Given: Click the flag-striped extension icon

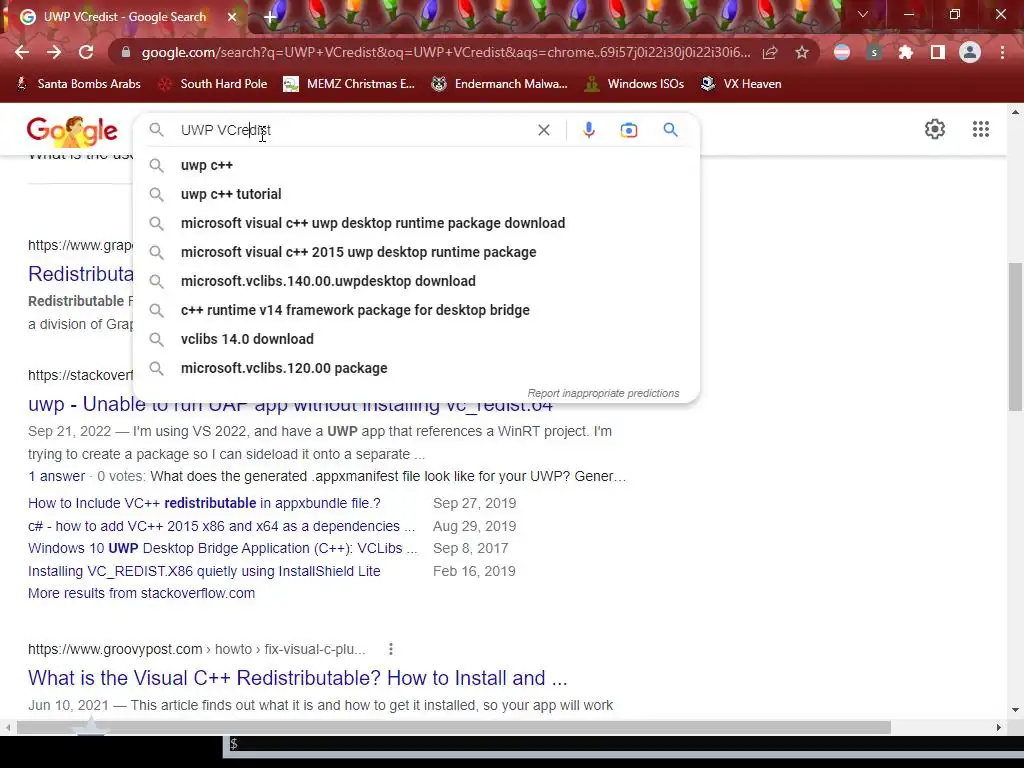Looking at the screenshot, I should click(x=842, y=52).
